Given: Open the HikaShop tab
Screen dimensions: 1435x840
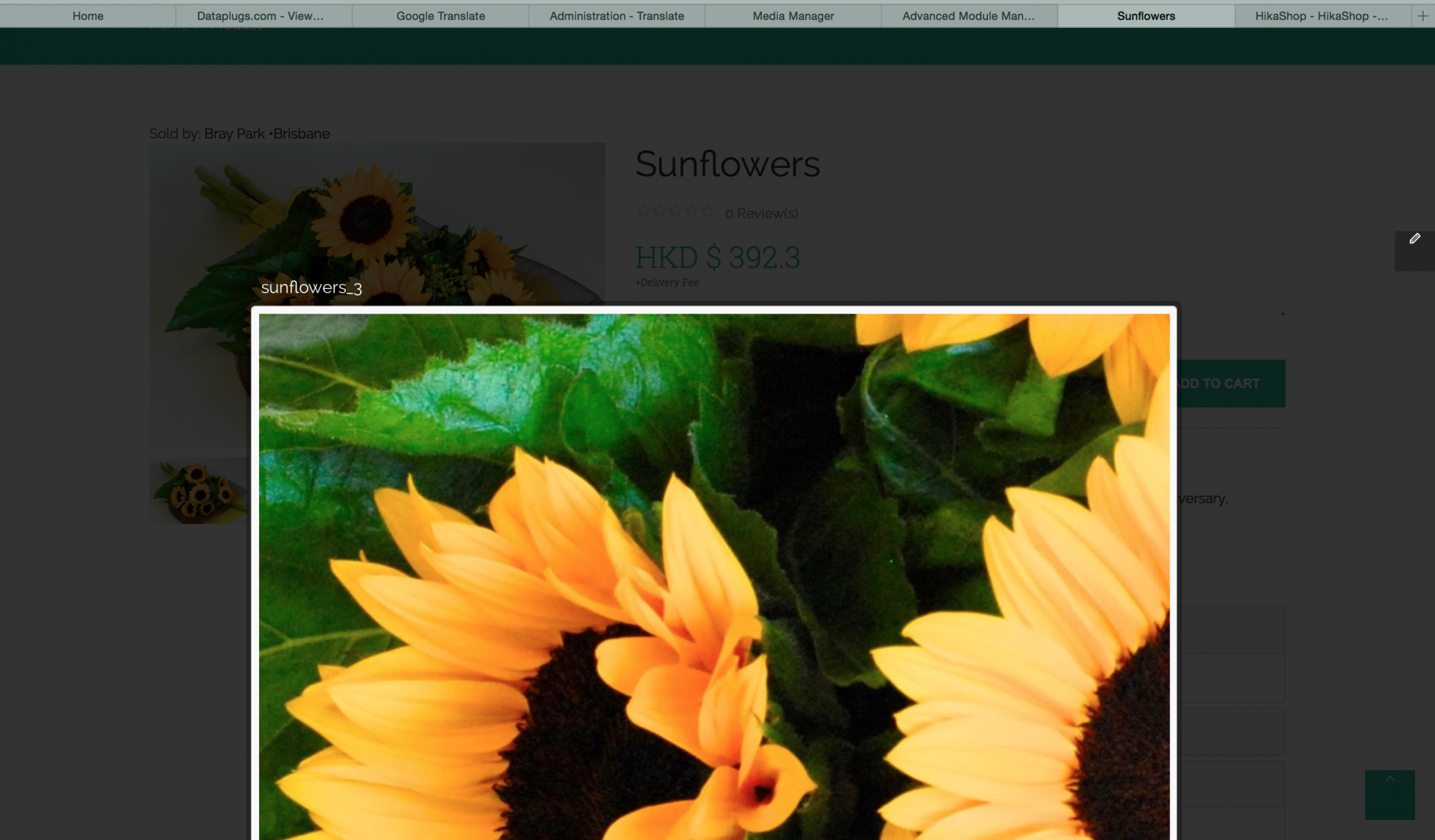Looking at the screenshot, I should tap(1321, 16).
